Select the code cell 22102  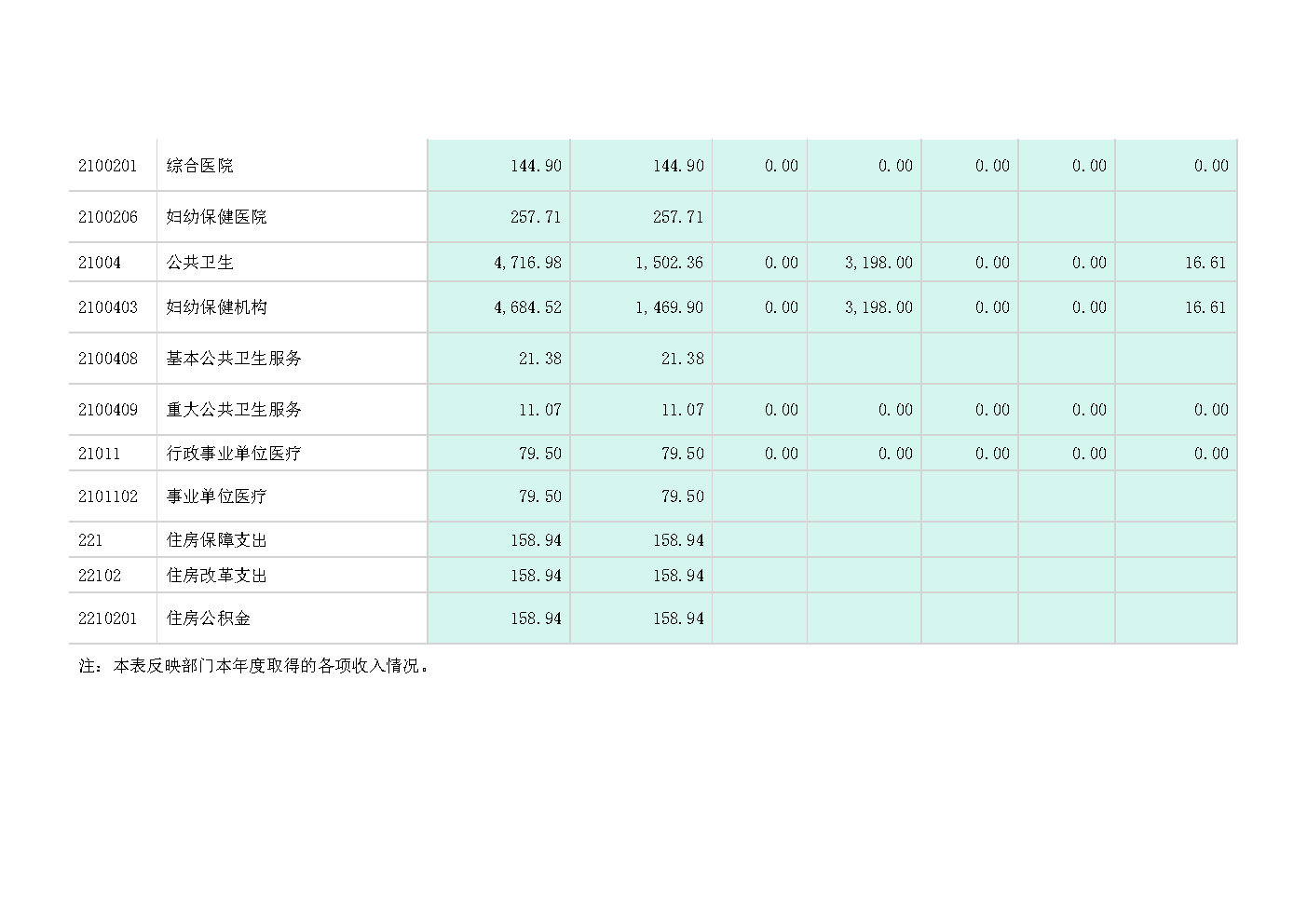[100, 576]
